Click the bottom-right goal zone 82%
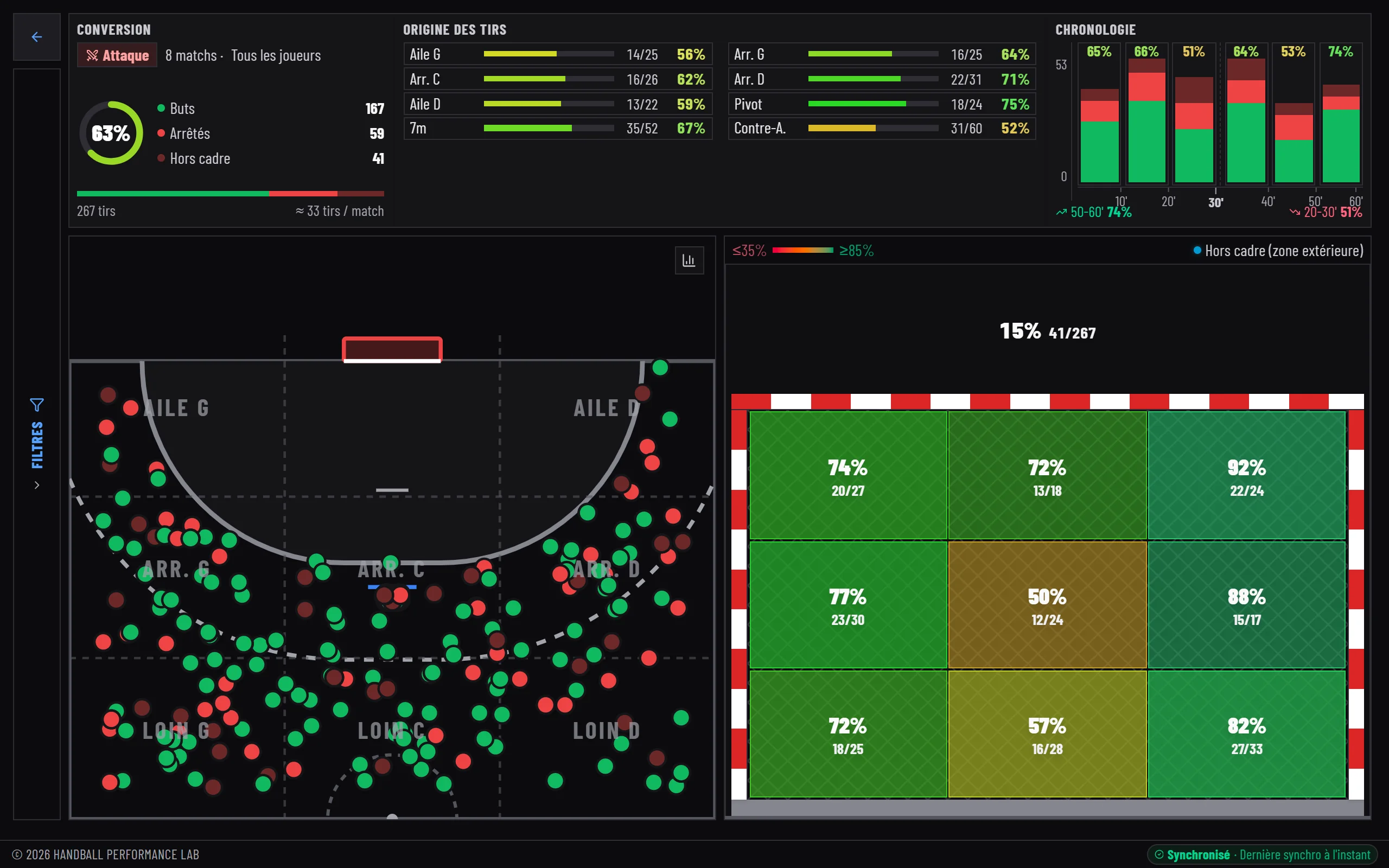Image resolution: width=1389 pixels, height=868 pixels. pyautogui.click(x=1247, y=734)
